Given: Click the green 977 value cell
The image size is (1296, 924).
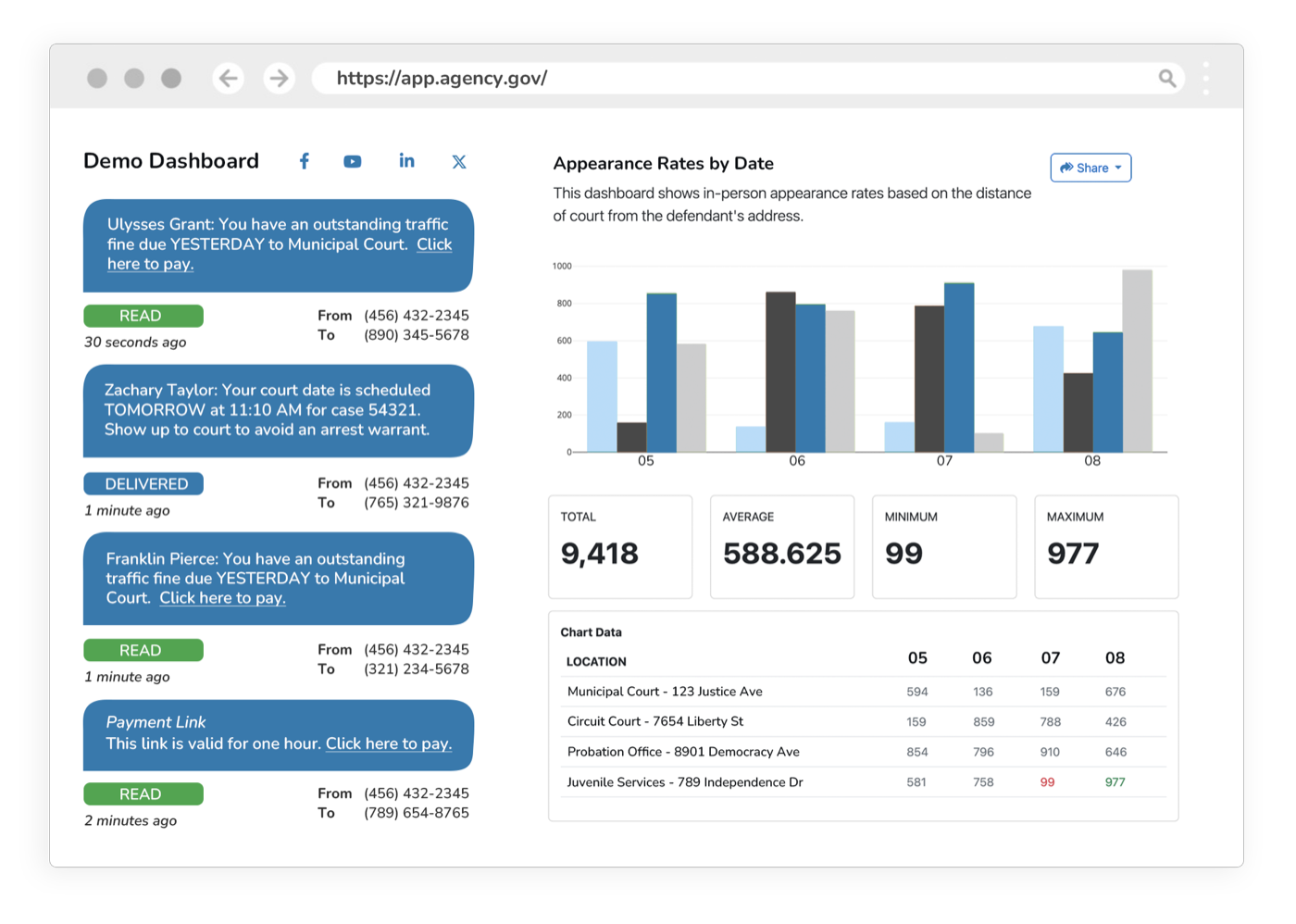Looking at the screenshot, I should (1115, 782).
